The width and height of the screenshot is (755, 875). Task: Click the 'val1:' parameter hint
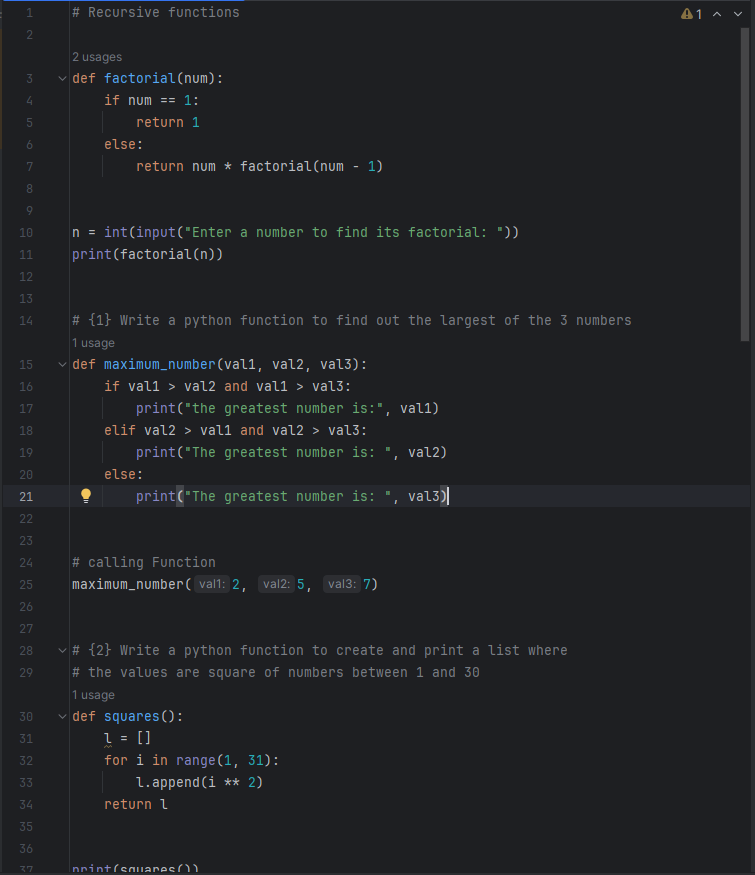(x=212, y=584)
